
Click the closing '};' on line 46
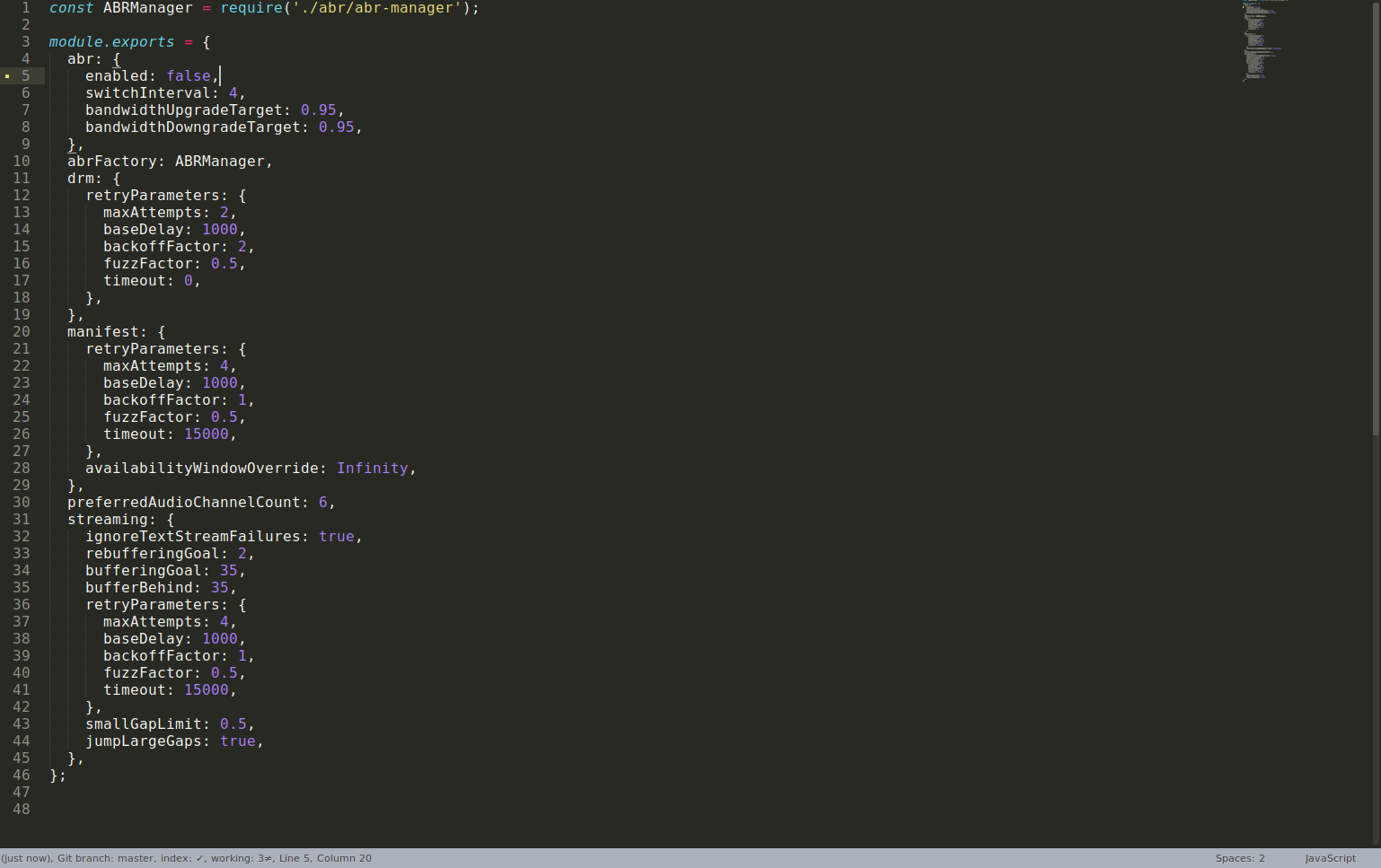click(58, 776)
